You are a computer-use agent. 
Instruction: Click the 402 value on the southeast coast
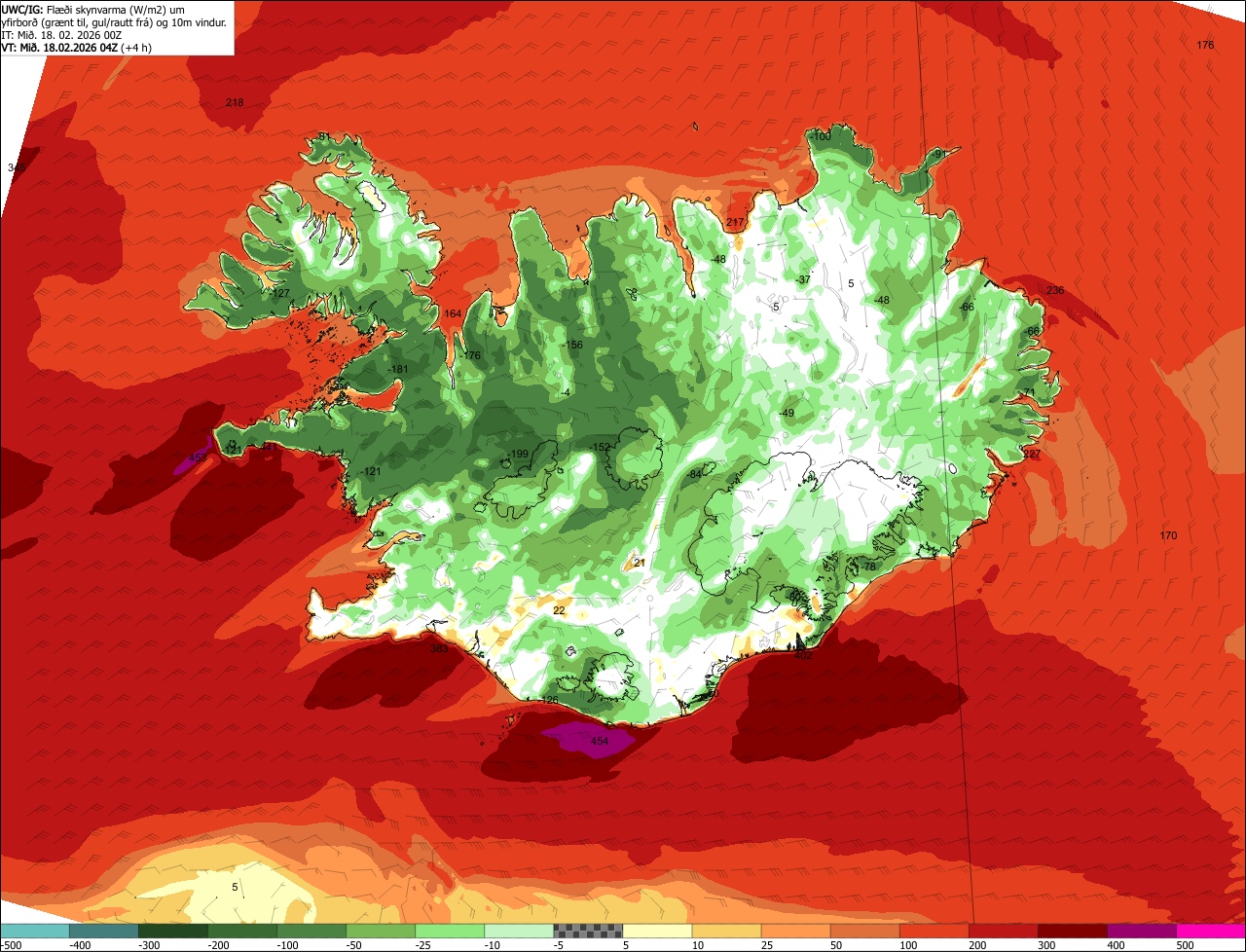point(803,656)
